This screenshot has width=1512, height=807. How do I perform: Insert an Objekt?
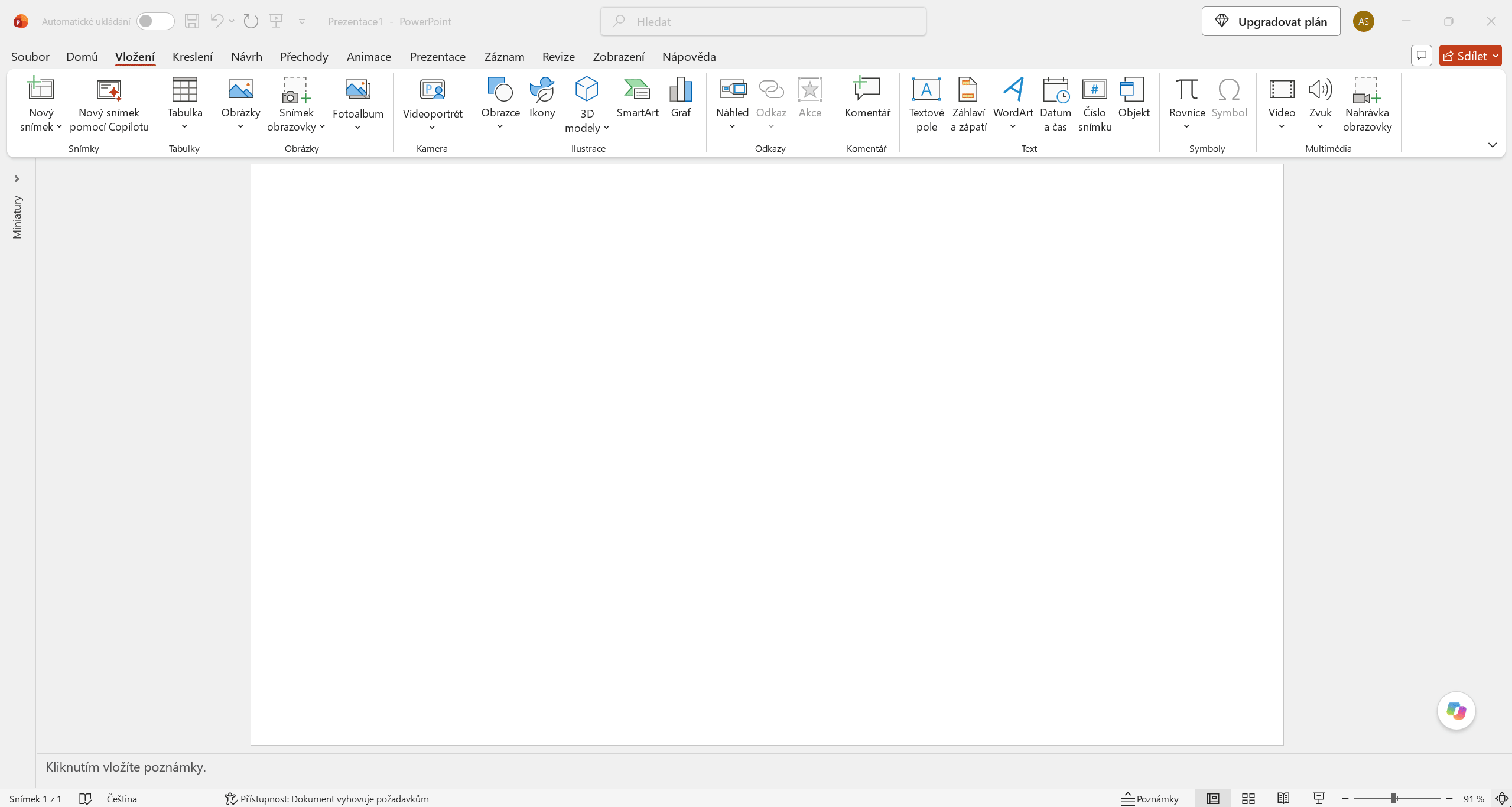(x=1134, y=98)
